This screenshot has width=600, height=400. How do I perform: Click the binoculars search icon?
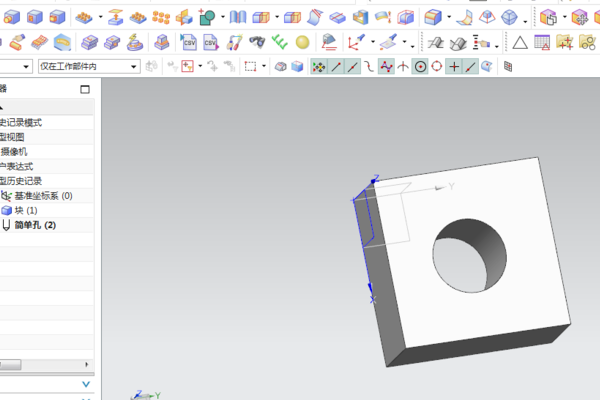[x=257, y=42]
